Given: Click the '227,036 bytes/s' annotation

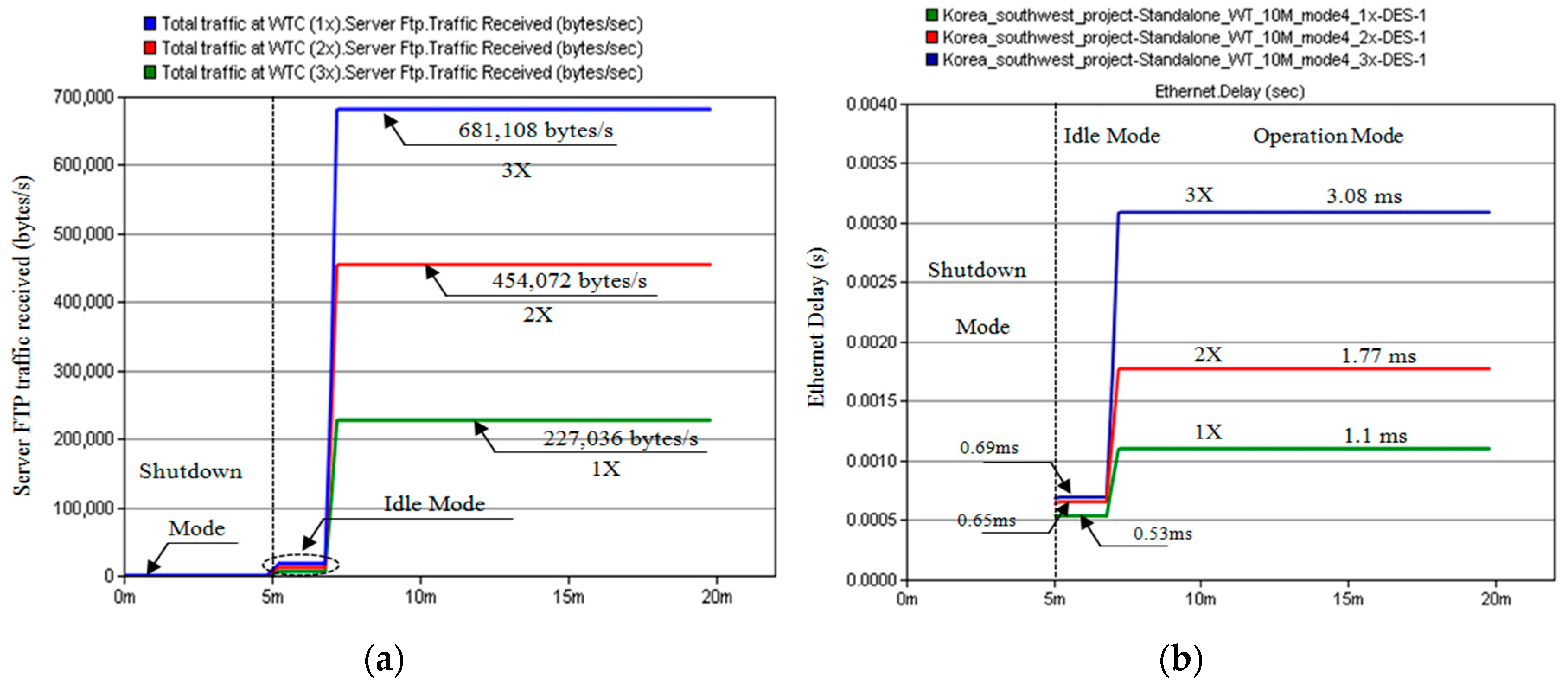Looking at the screenshot, I should (x=620, y=438).
